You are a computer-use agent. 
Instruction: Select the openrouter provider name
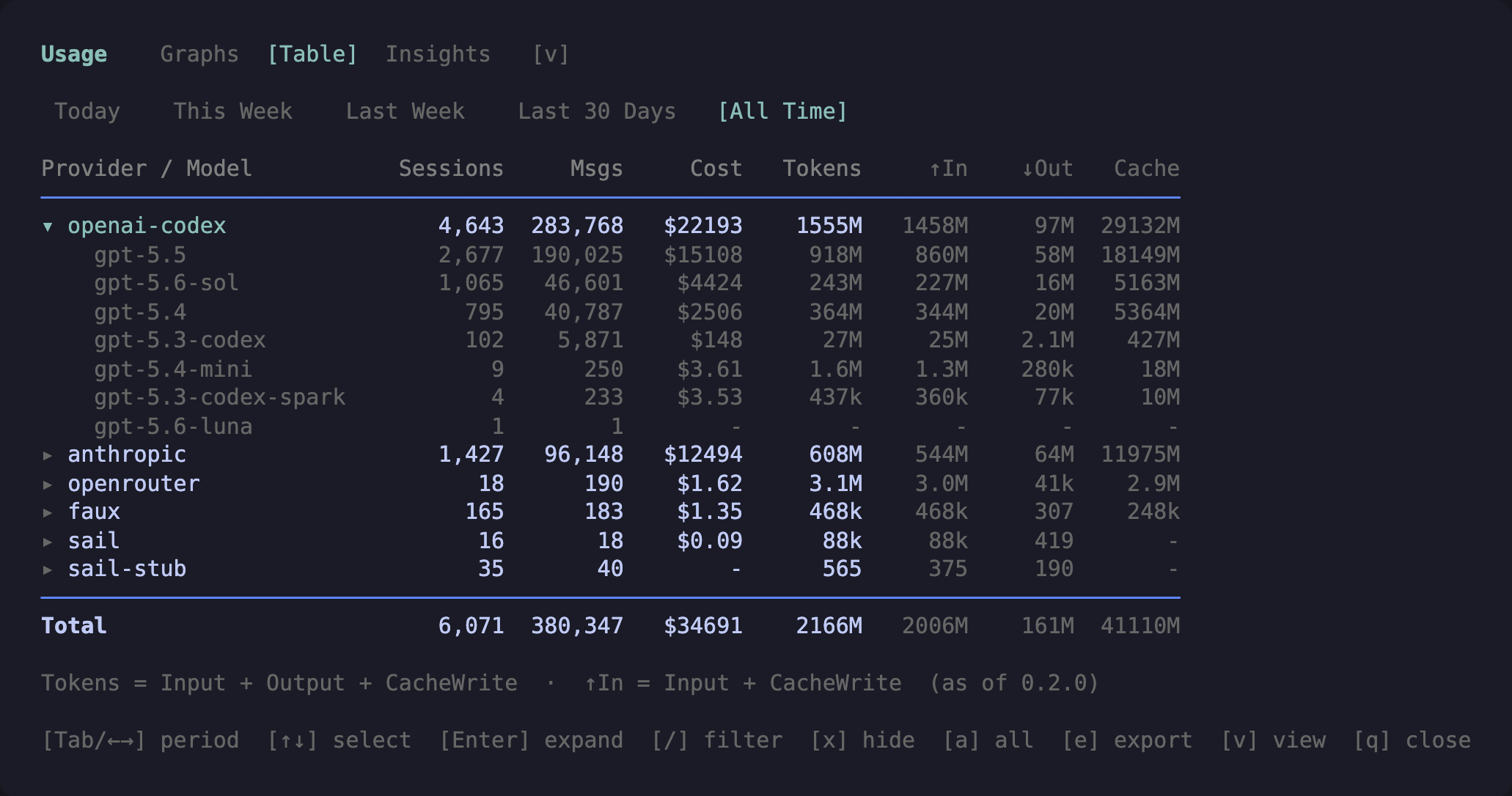click(133, 484)
